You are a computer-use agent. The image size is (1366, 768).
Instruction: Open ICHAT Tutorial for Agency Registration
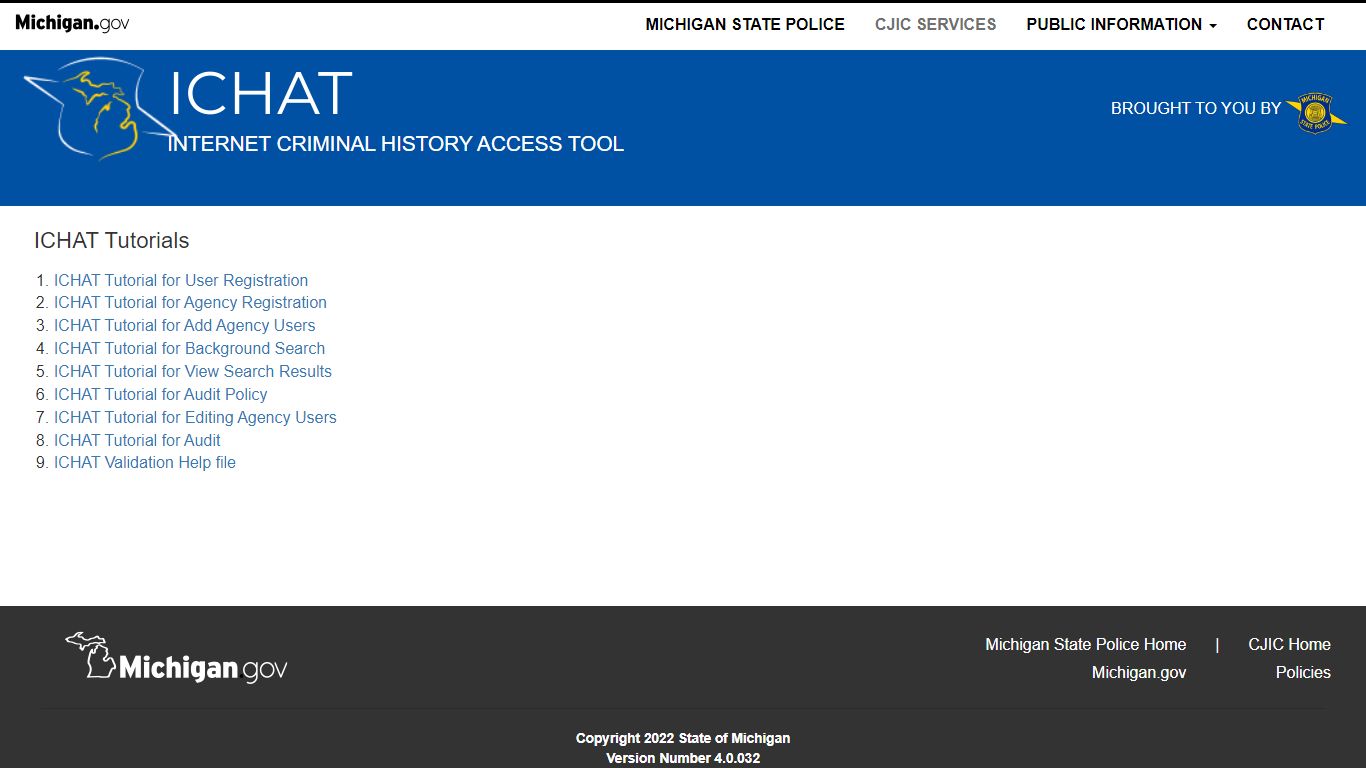pyautogui.click(x=190, y=302)
